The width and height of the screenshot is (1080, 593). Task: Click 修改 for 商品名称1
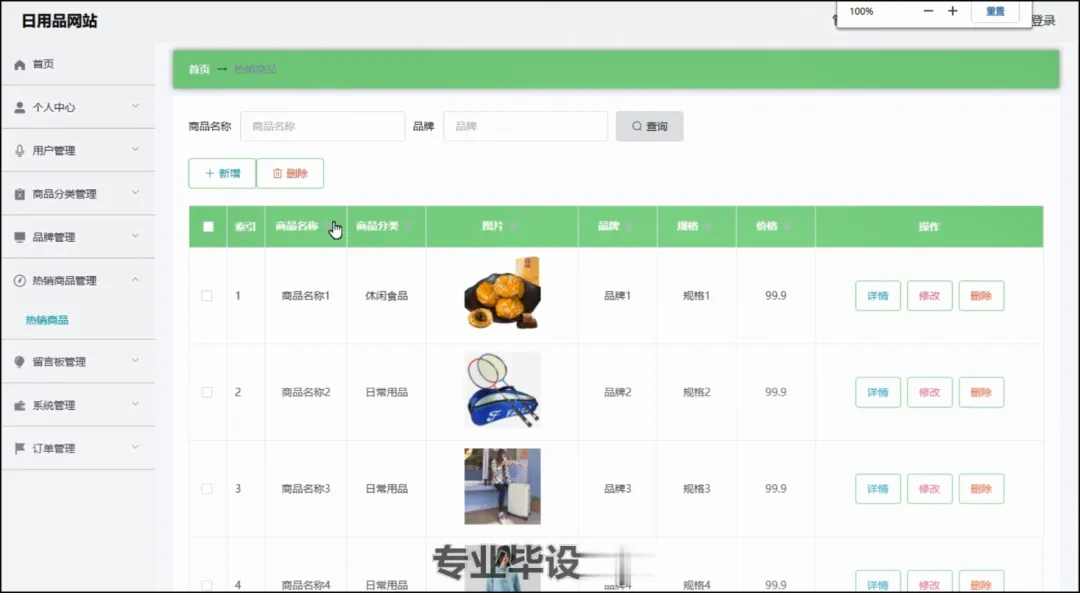[929, 296]
